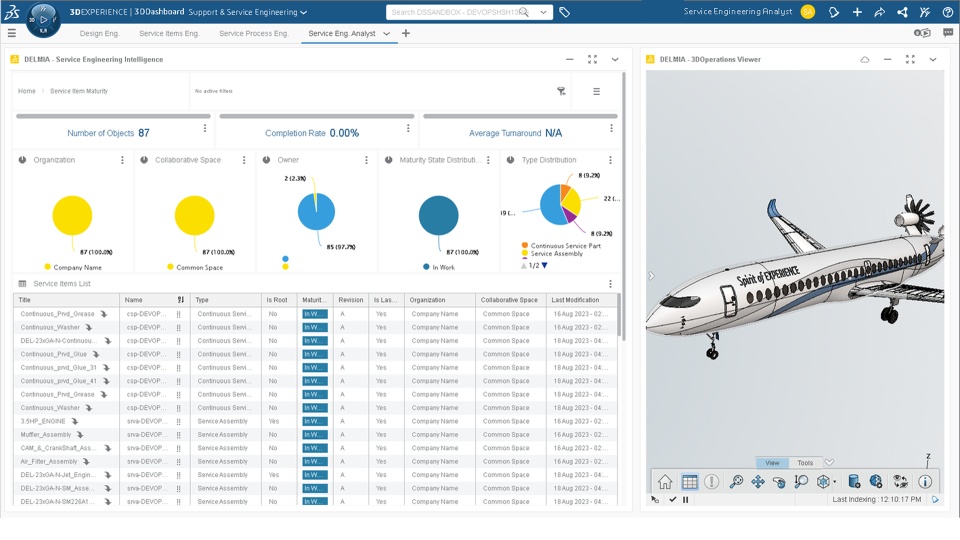Select the Rotate tool in the viewer toolbar
The image size is (960, 540).
point(779,482)
